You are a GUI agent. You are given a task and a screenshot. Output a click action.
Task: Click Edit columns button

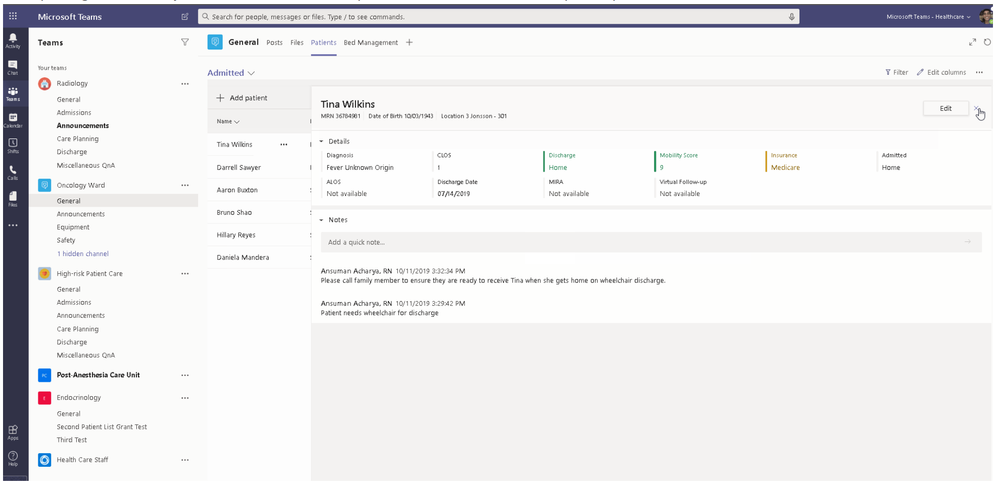click(941, 73)
